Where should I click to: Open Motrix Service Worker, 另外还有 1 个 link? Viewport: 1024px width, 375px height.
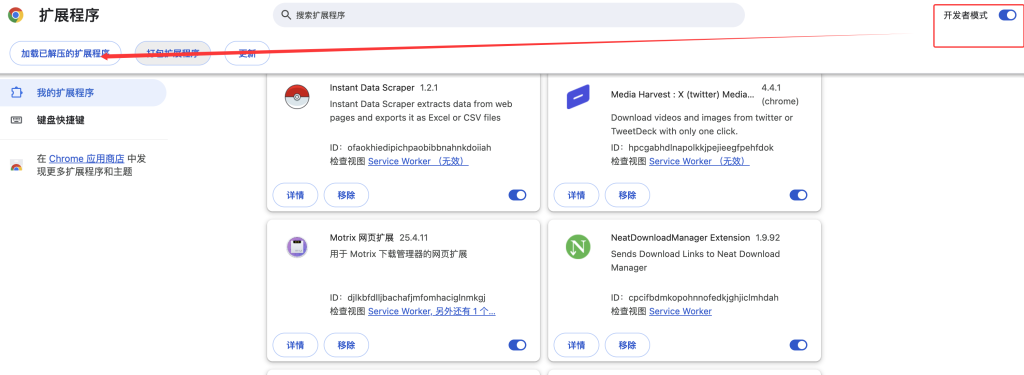tap(432, 312)
